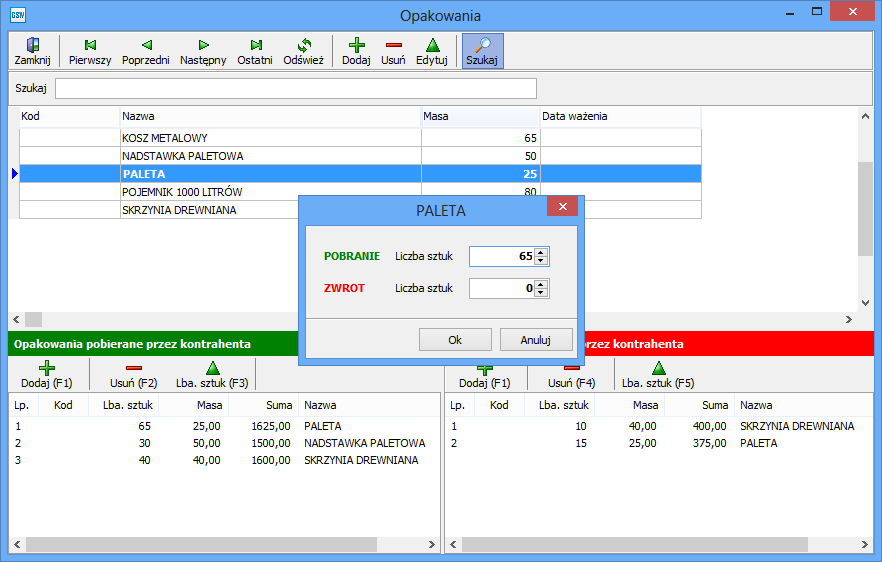Decrease ZWROT Liczba sztuk with down arrow
This screenshot has height=562, width=882.
(x=541, y=293)
